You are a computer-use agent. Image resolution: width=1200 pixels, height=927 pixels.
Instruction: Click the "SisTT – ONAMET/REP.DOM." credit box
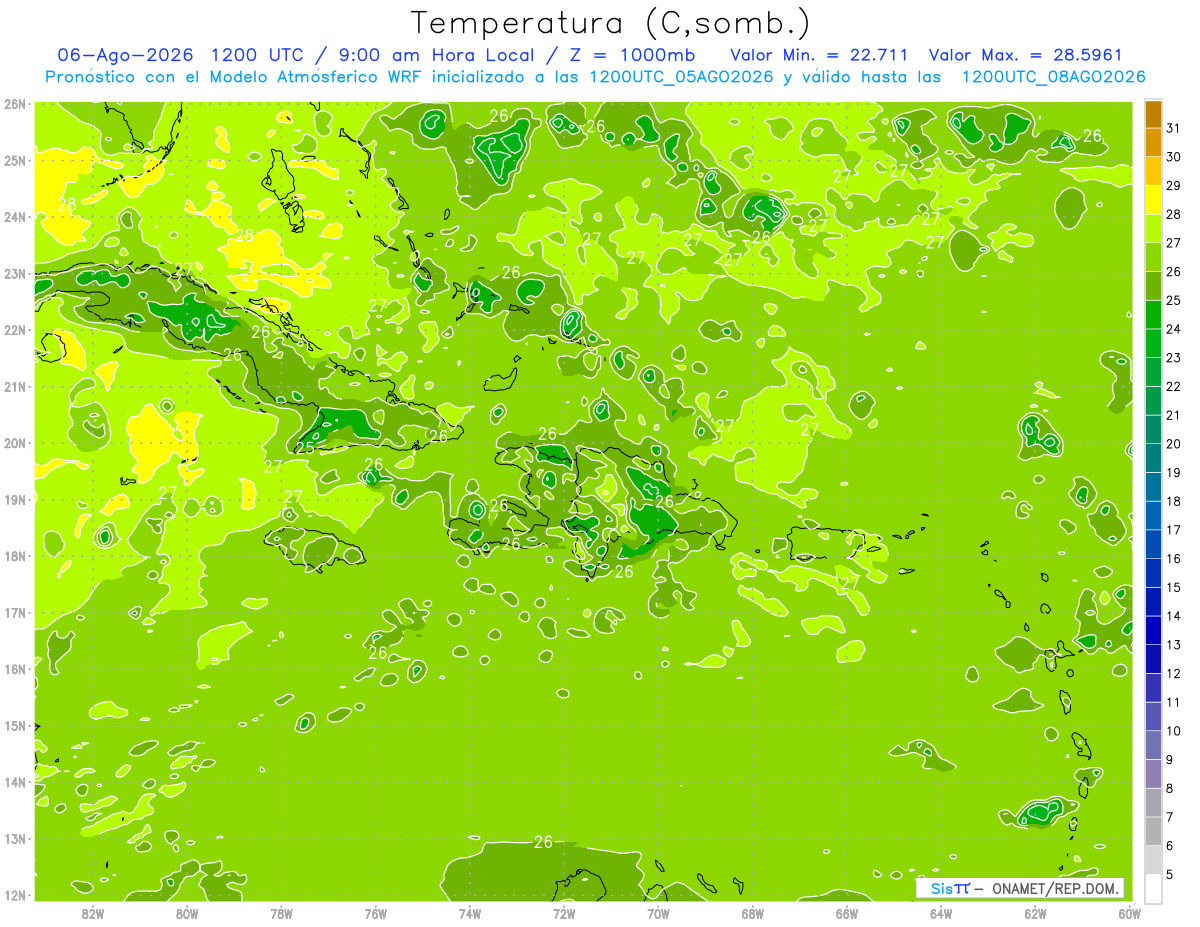tap(1020, 888)
